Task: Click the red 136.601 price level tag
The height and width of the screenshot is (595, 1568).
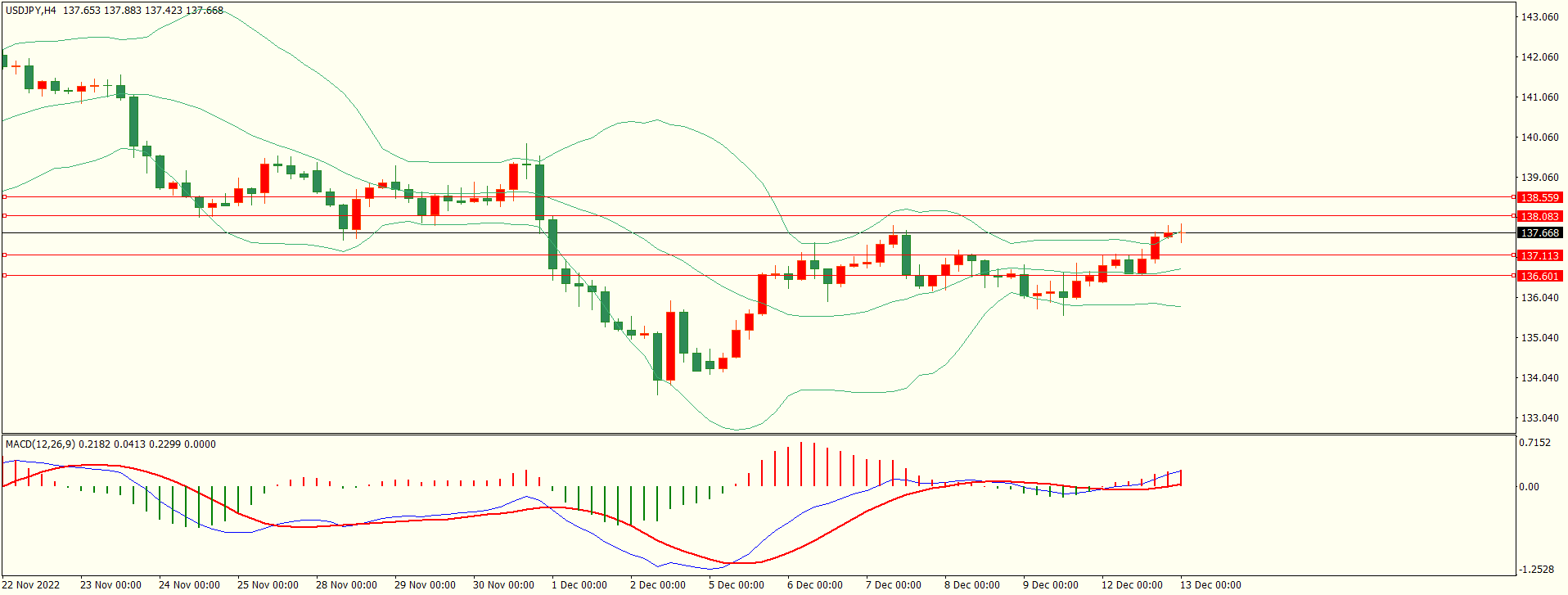Action: [x=1539, y=276]
